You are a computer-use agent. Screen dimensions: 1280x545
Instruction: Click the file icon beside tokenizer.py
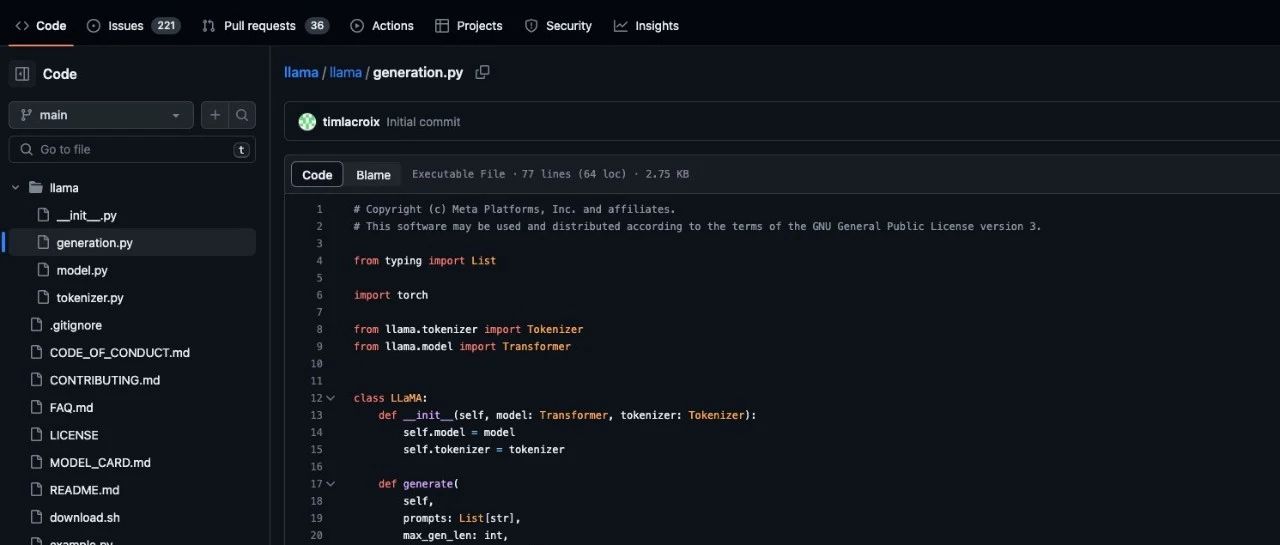(43, 297)
